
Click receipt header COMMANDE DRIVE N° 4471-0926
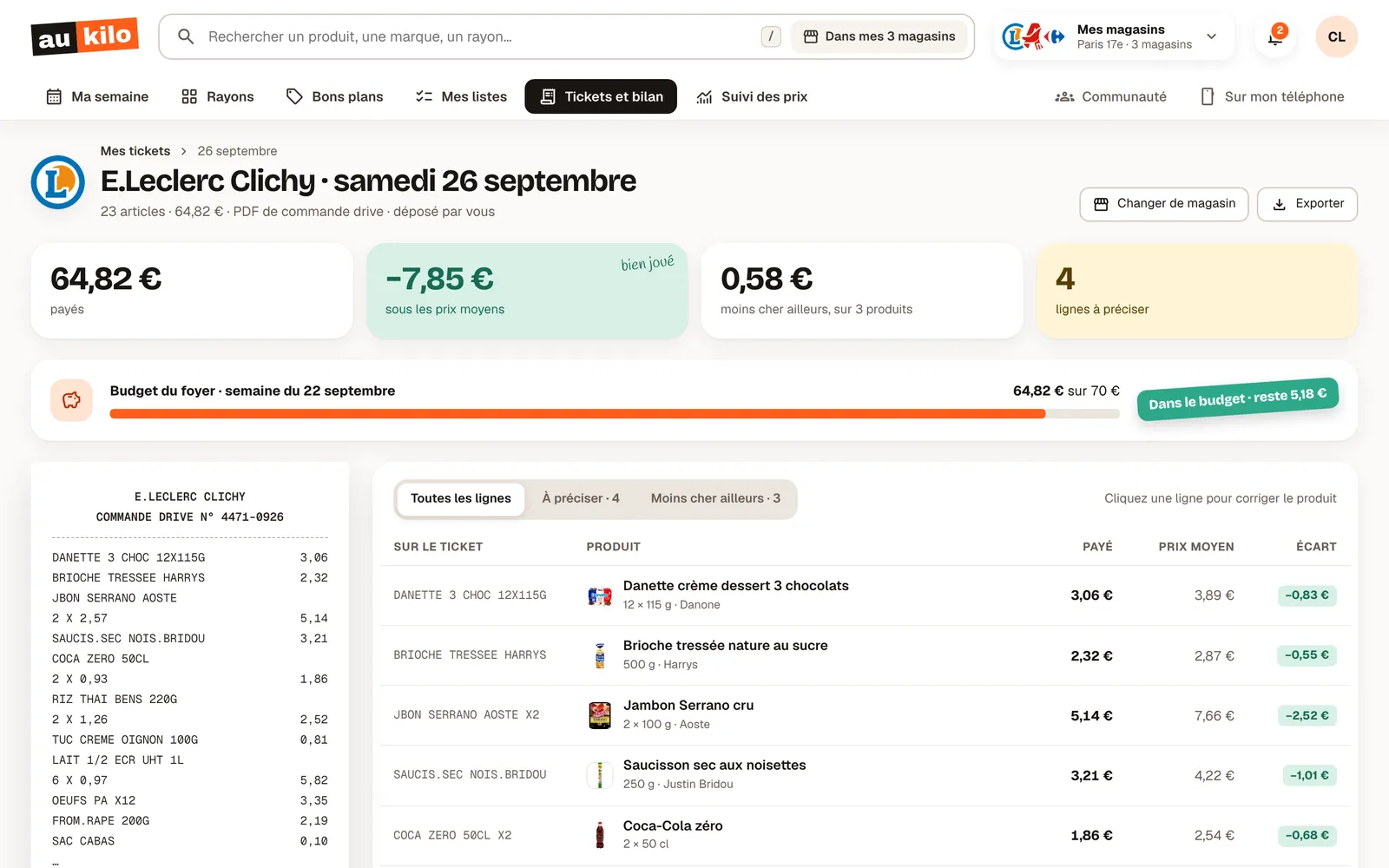coord(190,517)
